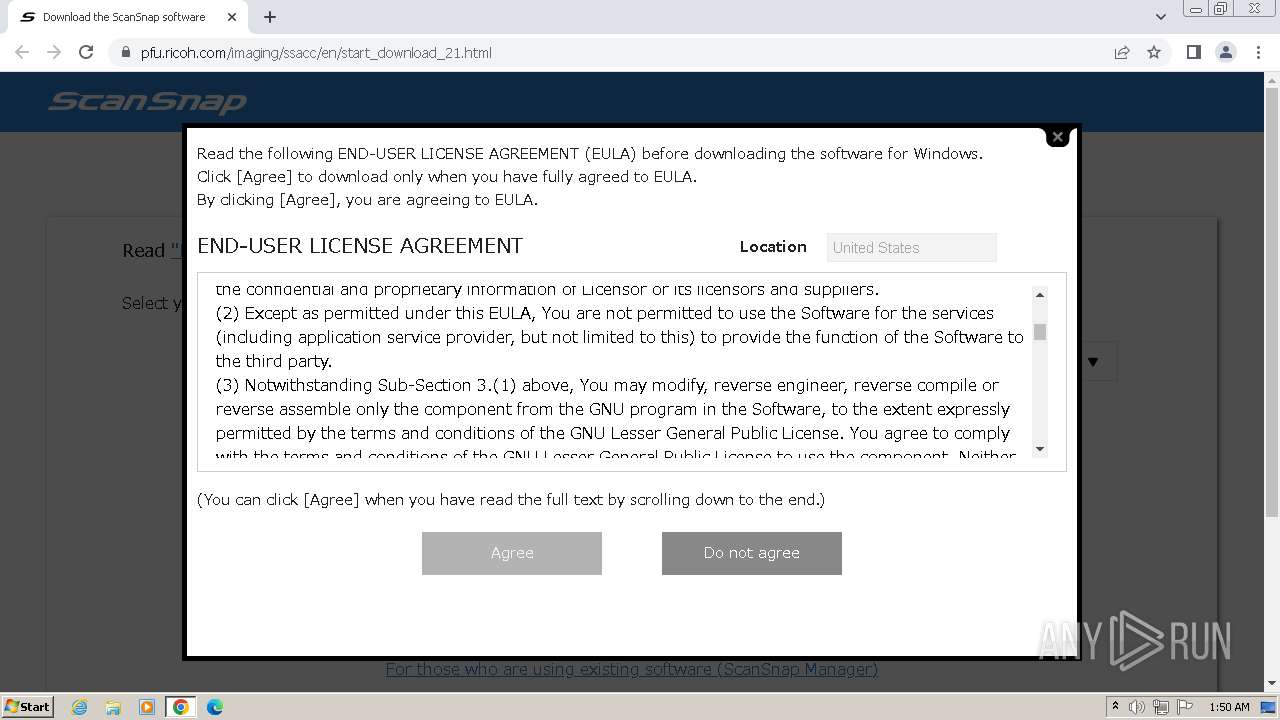This screenshot has height=720, width=1280.
Task: Click the EULA scrollbar up arrow
Action: pos(1040,294)
